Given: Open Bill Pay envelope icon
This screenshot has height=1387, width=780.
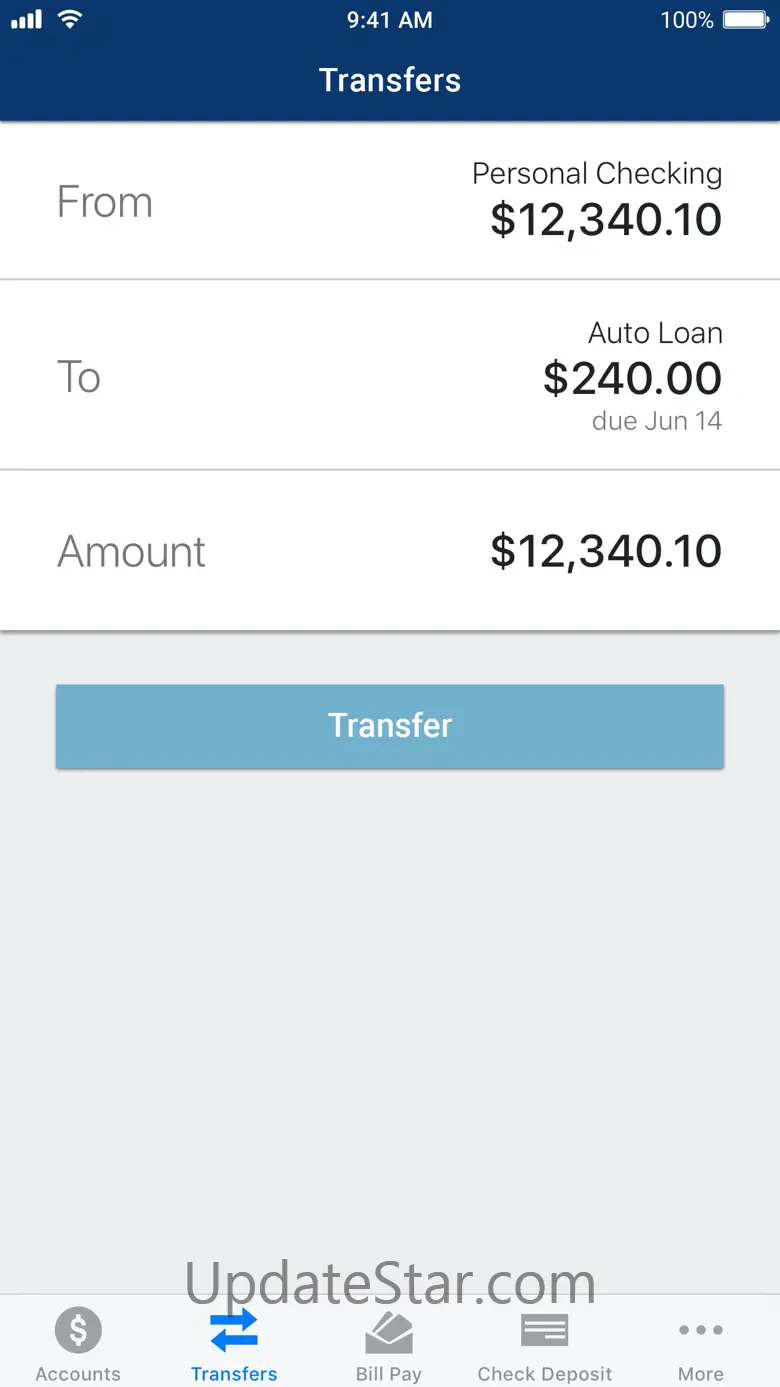Looking at the screenshot, I should click(389, 1332).
